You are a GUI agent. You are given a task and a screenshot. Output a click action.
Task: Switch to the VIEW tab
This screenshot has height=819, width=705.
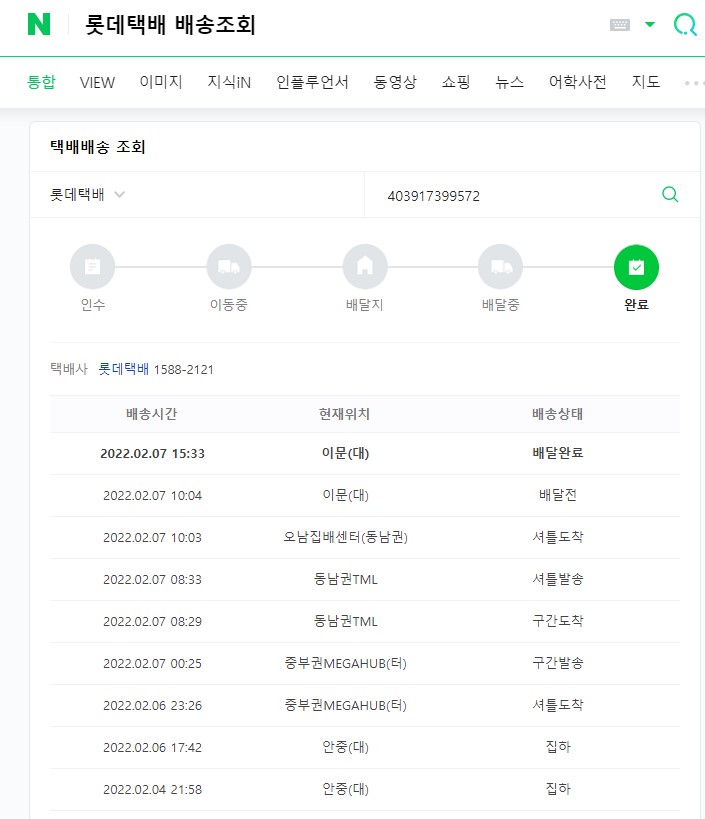pos(97,83)
